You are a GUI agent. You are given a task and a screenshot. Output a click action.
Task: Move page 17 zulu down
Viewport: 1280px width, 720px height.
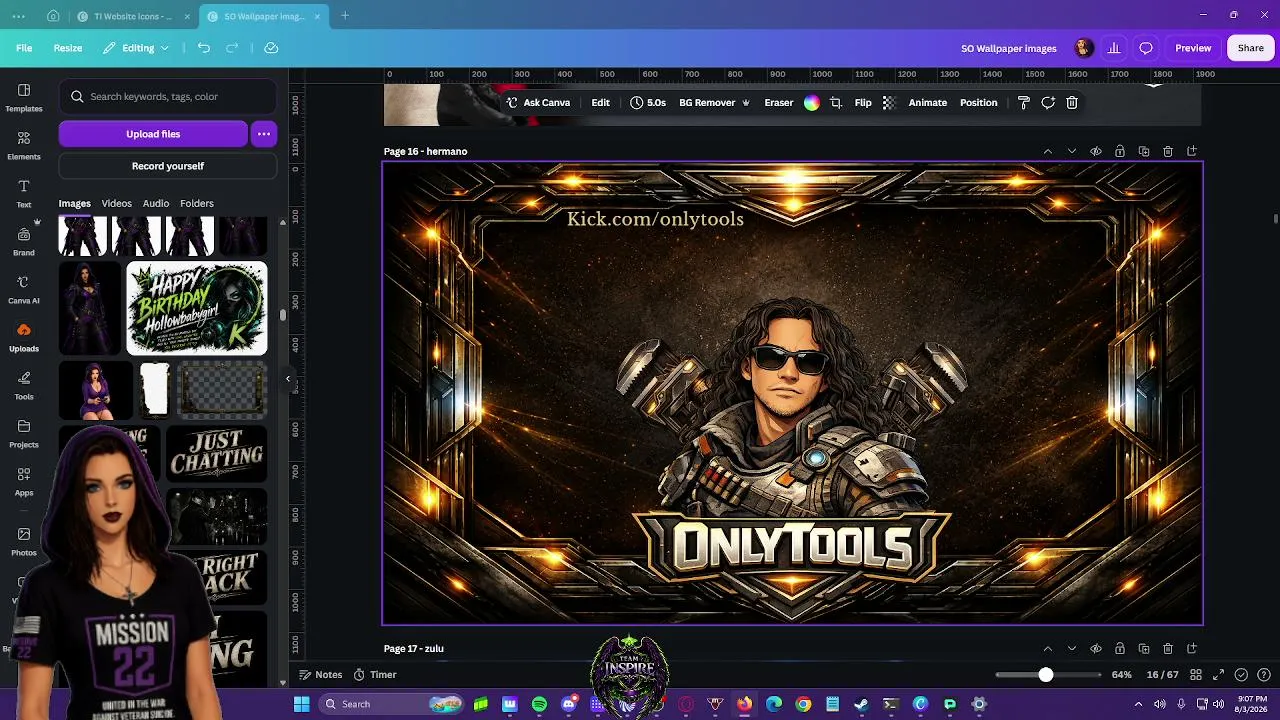coord(1072,649)
